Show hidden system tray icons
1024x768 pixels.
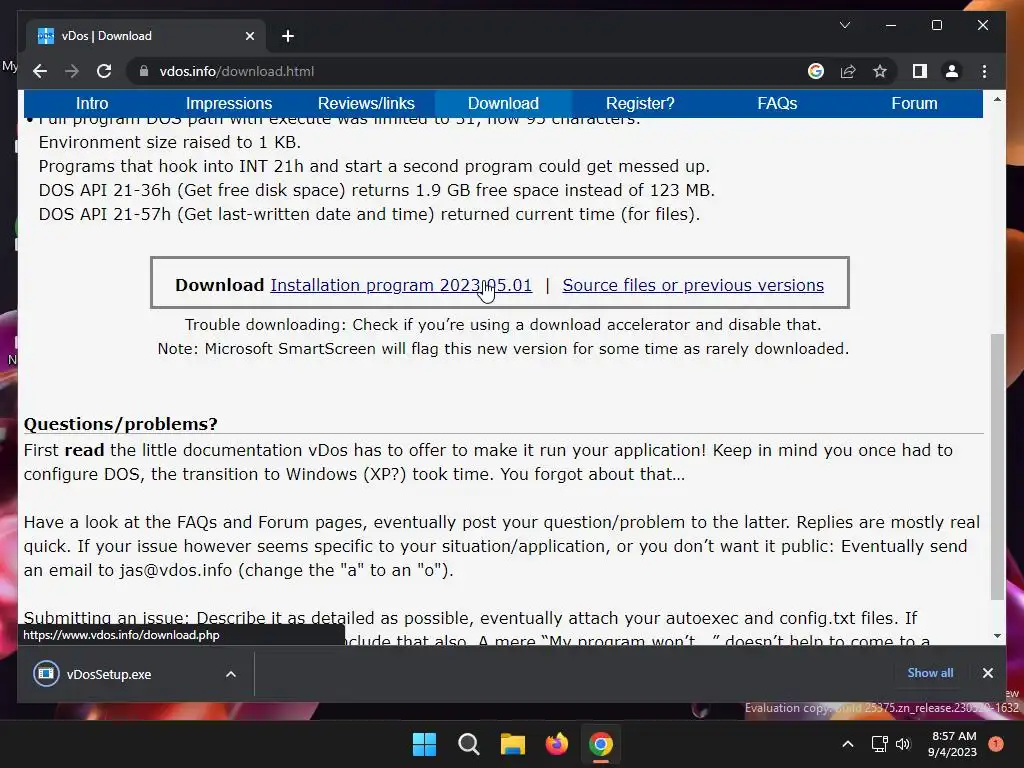(x=848, y=744)
